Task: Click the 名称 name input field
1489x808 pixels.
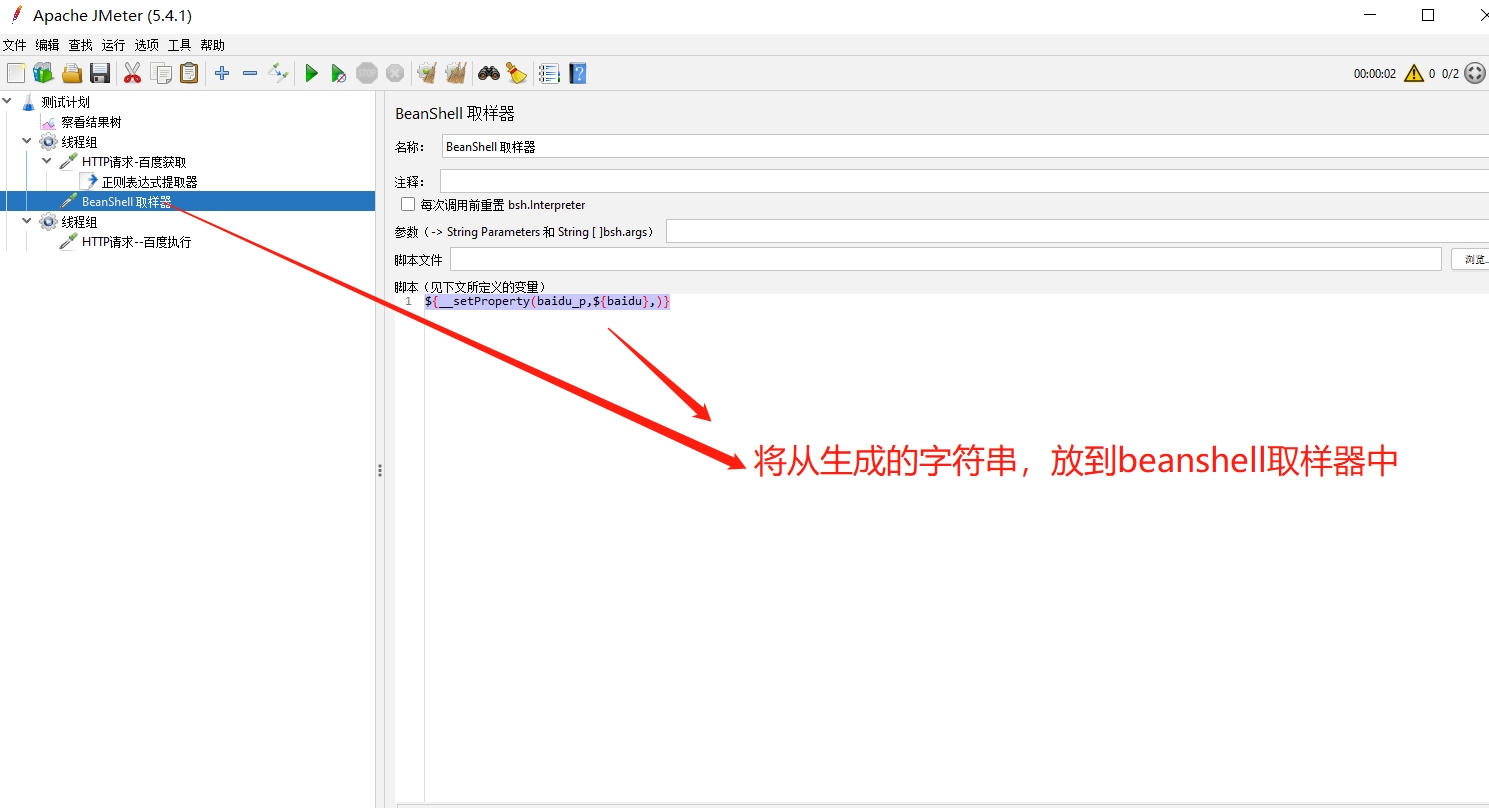Action: click(x=965, y=146)
